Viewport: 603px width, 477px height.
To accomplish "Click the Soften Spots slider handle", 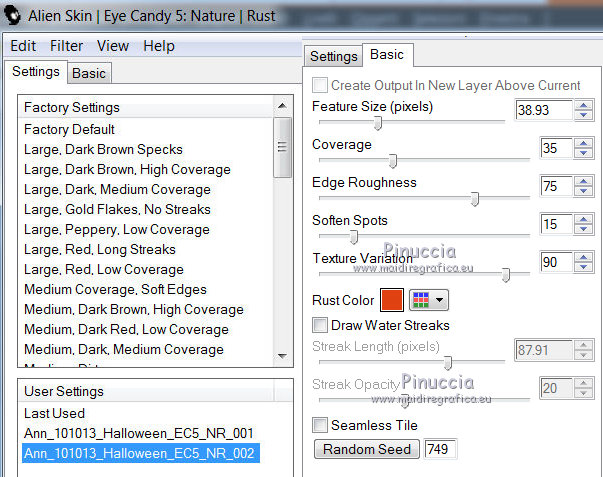I will 354,237.
